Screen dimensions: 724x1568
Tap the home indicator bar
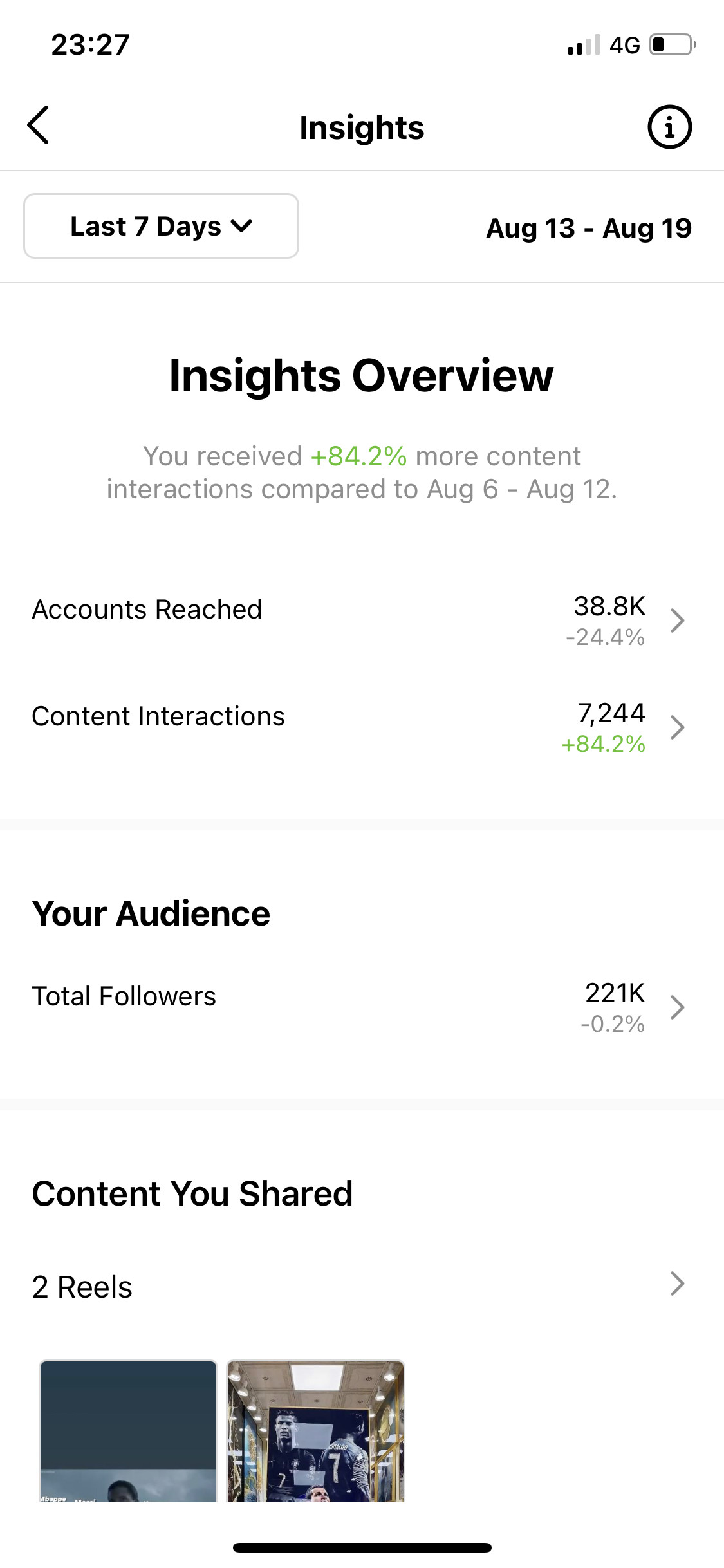pos(362,1547)
